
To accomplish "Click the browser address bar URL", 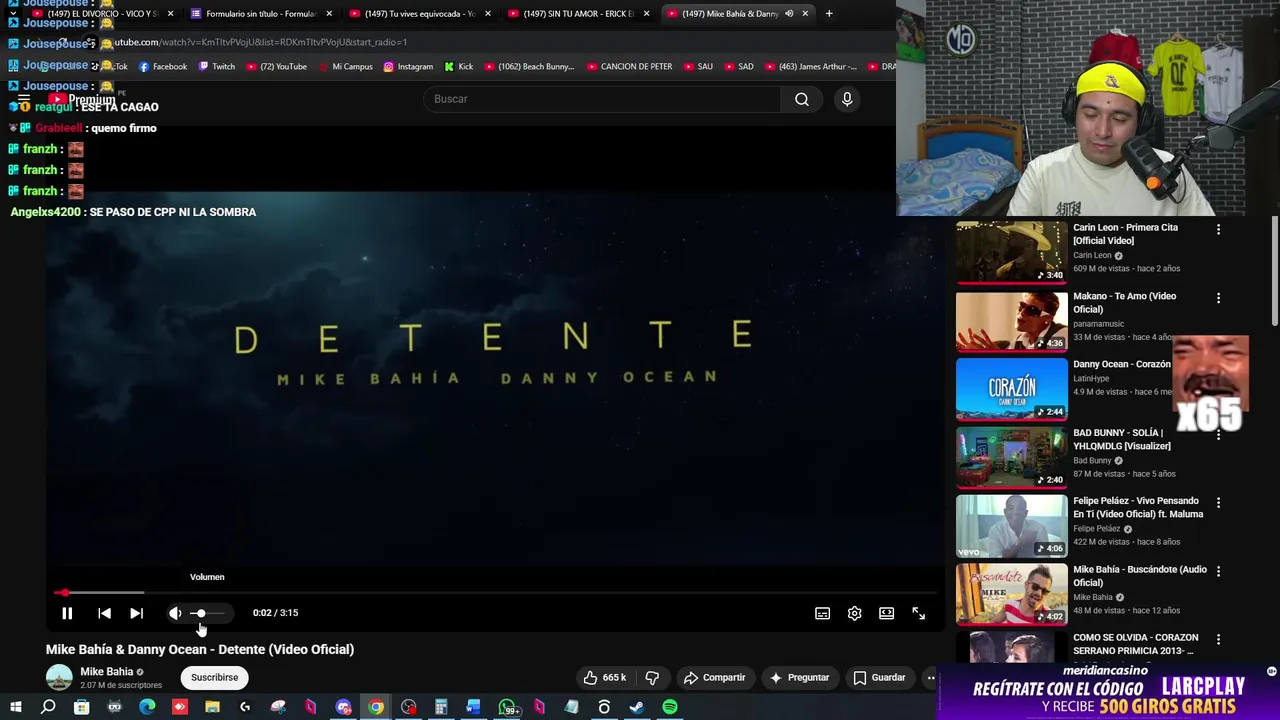I will 260,42.
